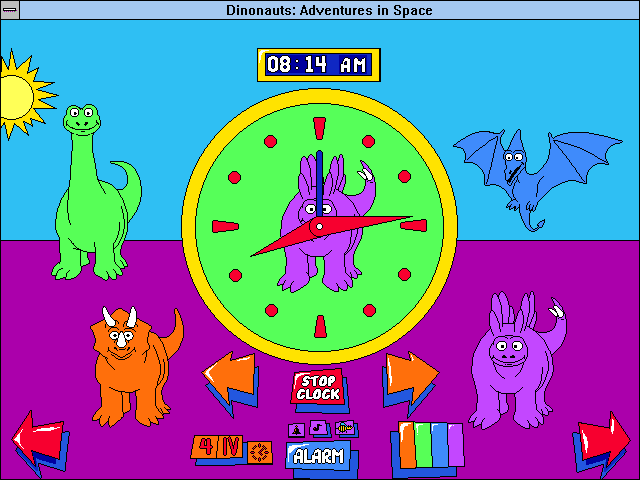Select the bell alarm sound icon

point(297,430)
